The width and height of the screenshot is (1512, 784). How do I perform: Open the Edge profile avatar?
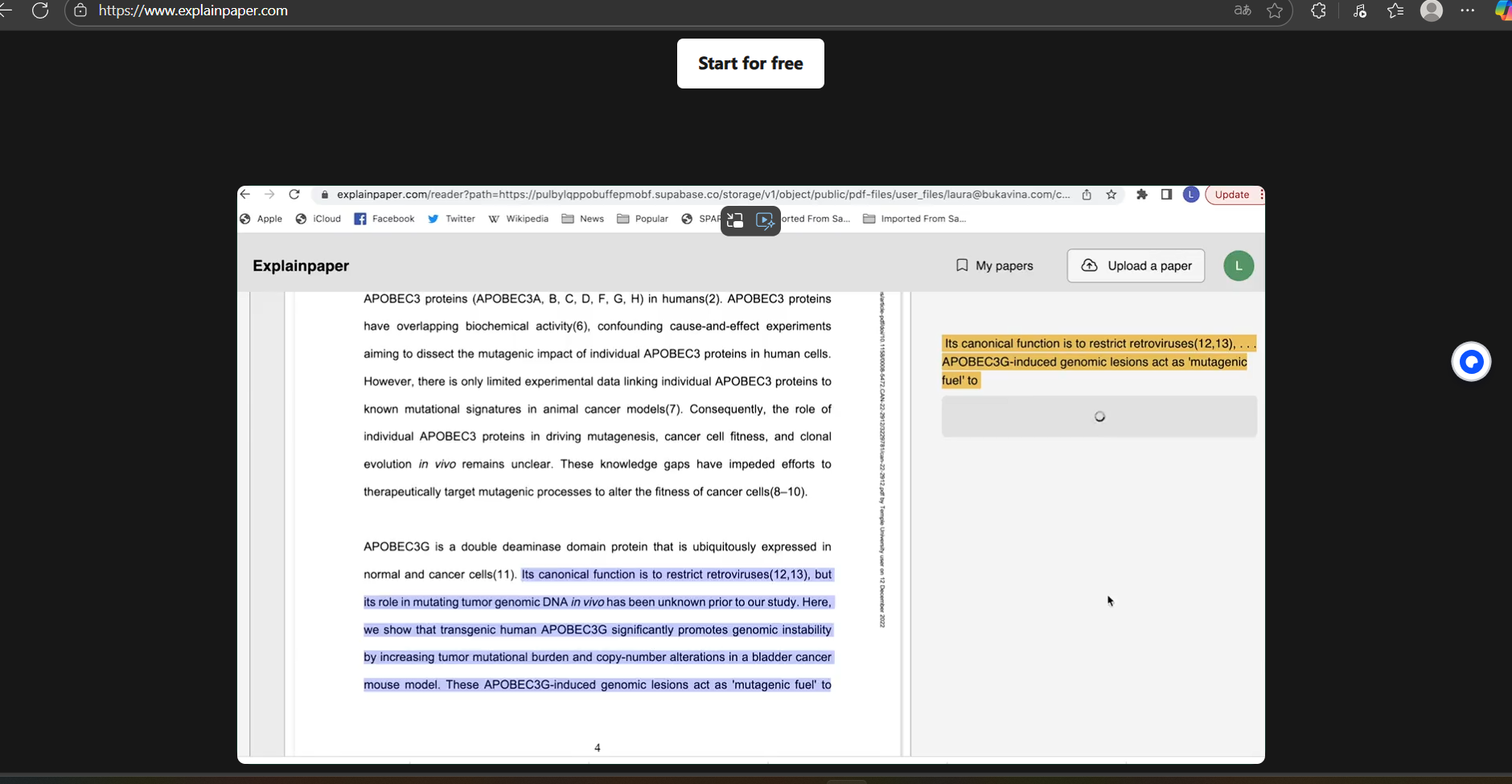[x=1432, y=10]
